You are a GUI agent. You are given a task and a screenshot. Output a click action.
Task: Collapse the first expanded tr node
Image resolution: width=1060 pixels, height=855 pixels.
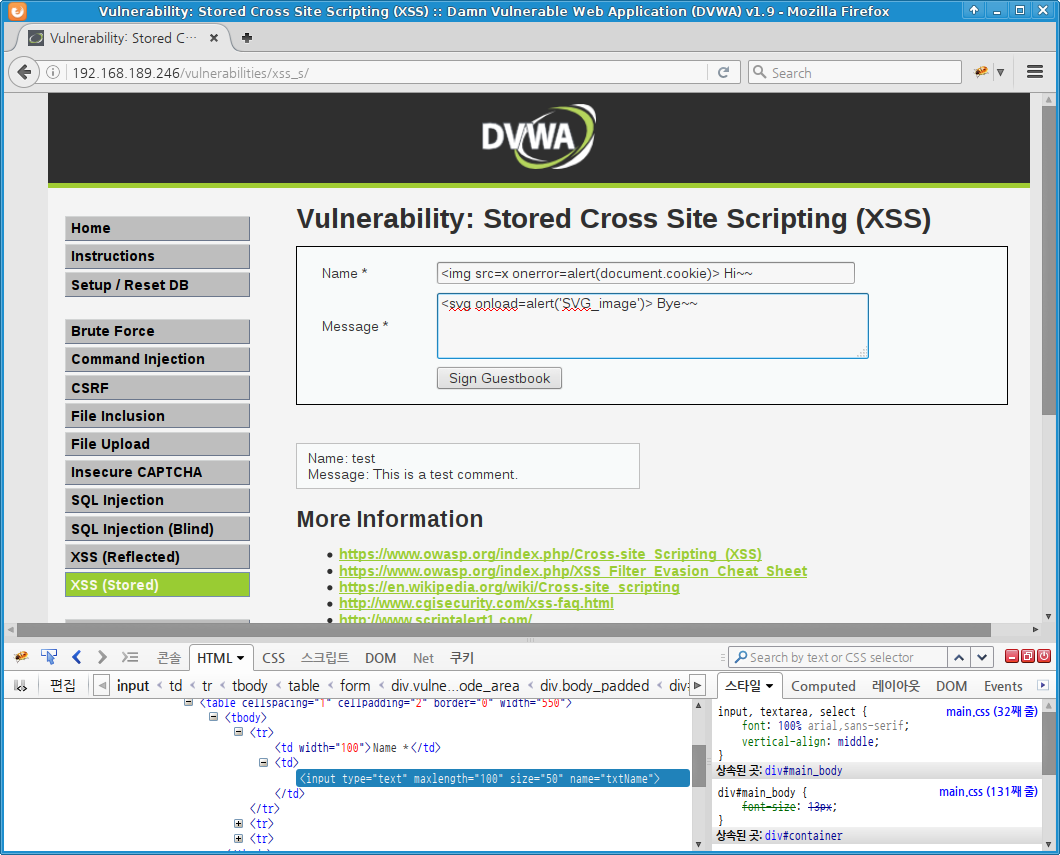[239, 732]
